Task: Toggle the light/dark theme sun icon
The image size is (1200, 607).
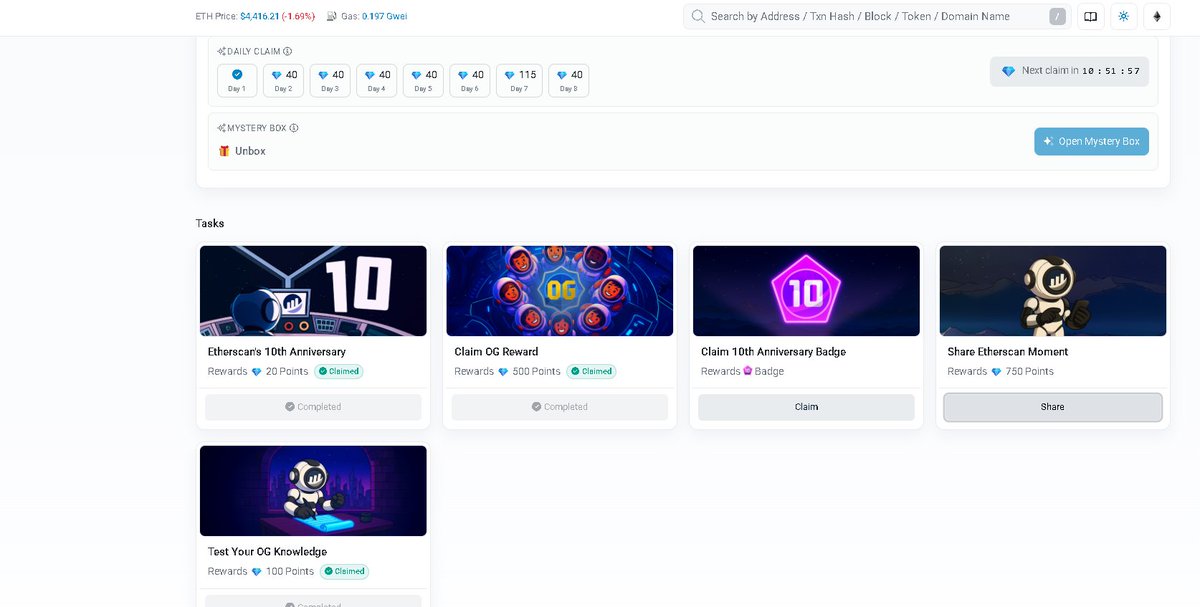Action: coord(1124,16)
